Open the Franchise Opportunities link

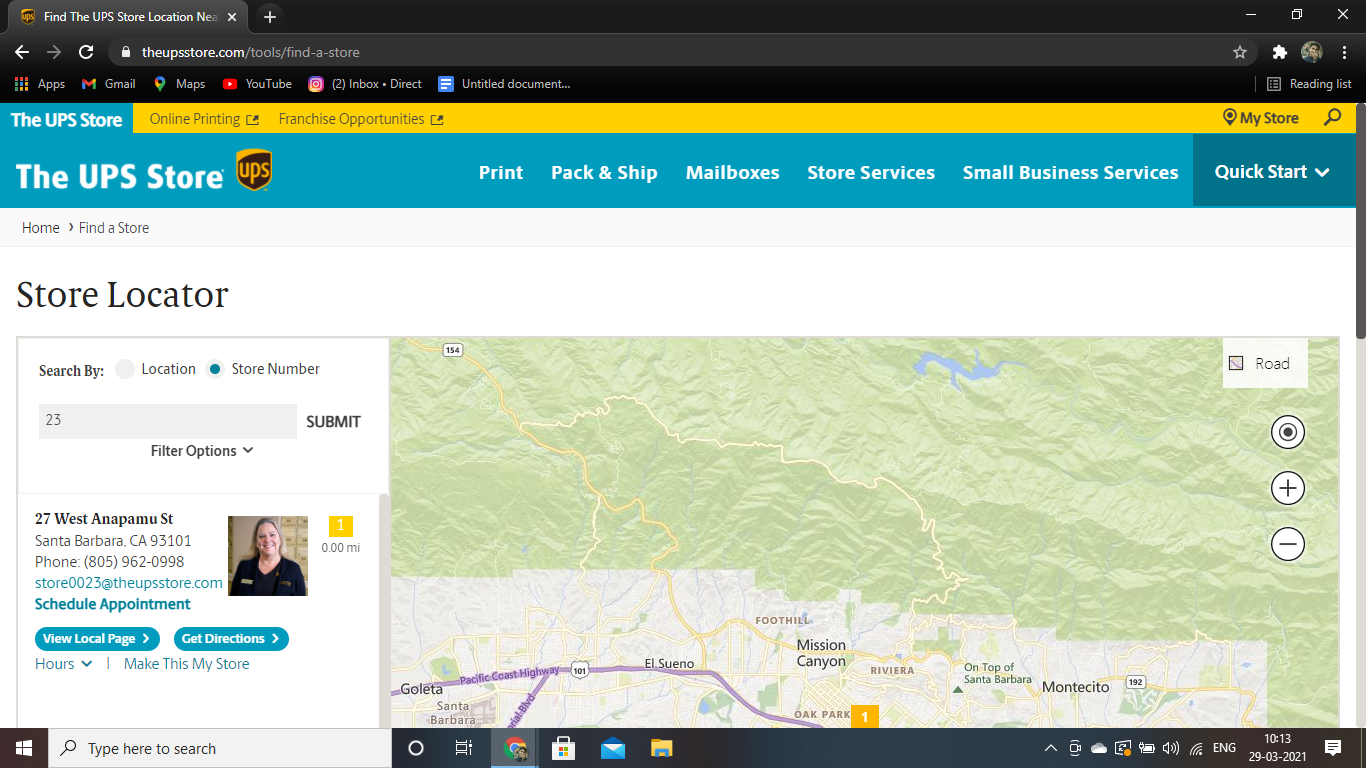(361, 119)
